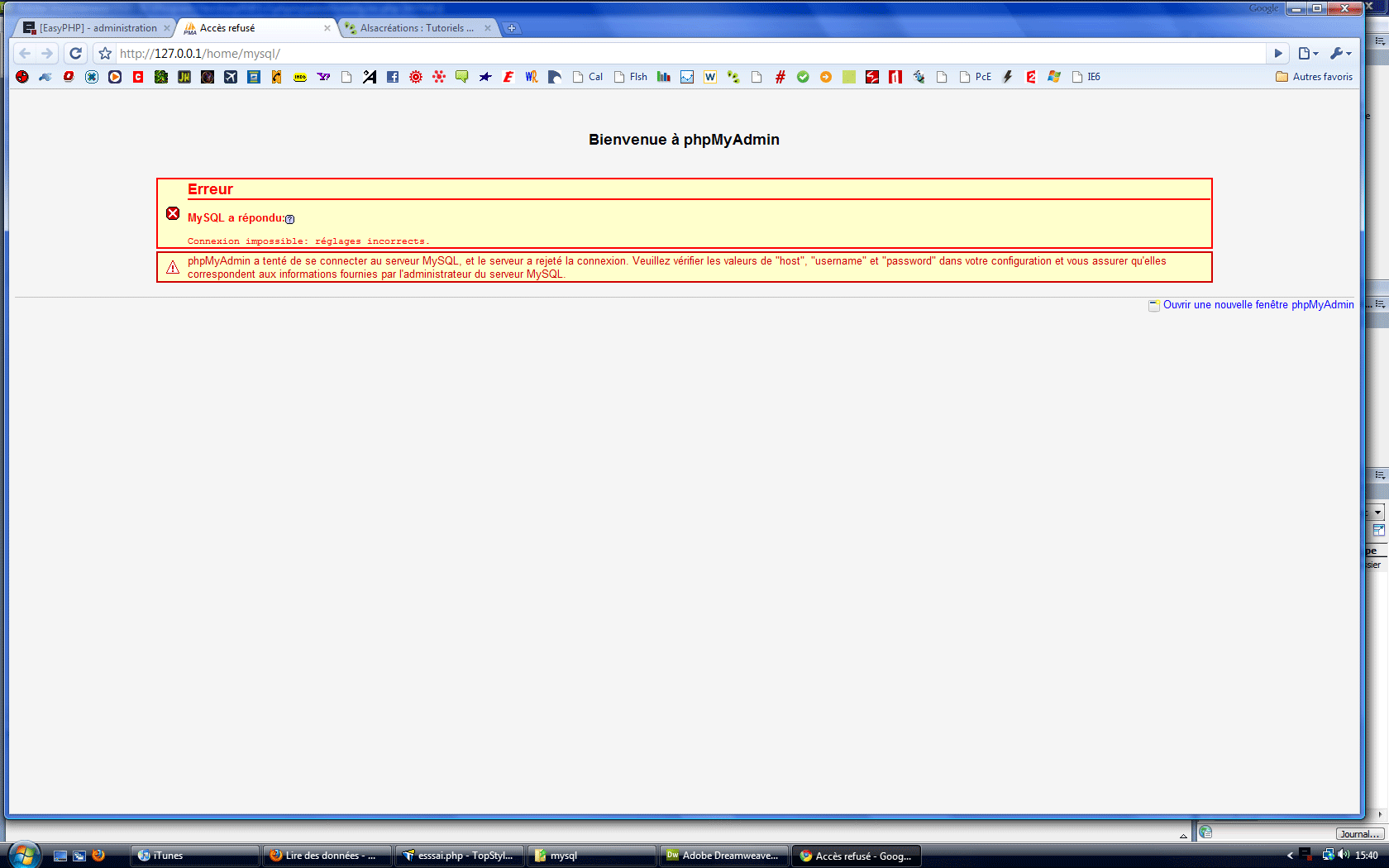Open the PcE bookmark
This screenshot has width=1389, height=868.
click(x=976, y=77)
